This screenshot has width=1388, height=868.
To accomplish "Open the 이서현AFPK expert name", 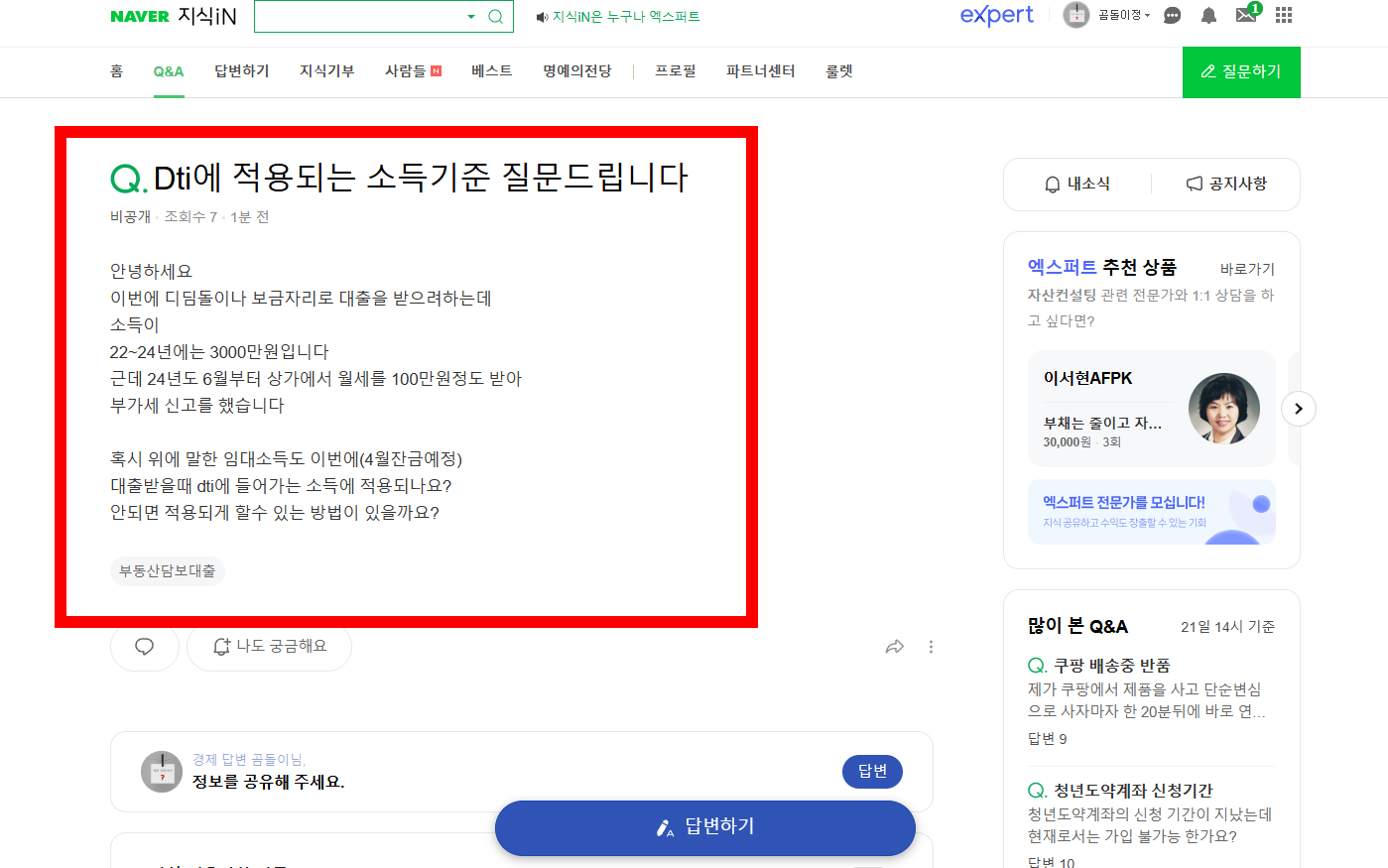I will [x=1087, y=378].
